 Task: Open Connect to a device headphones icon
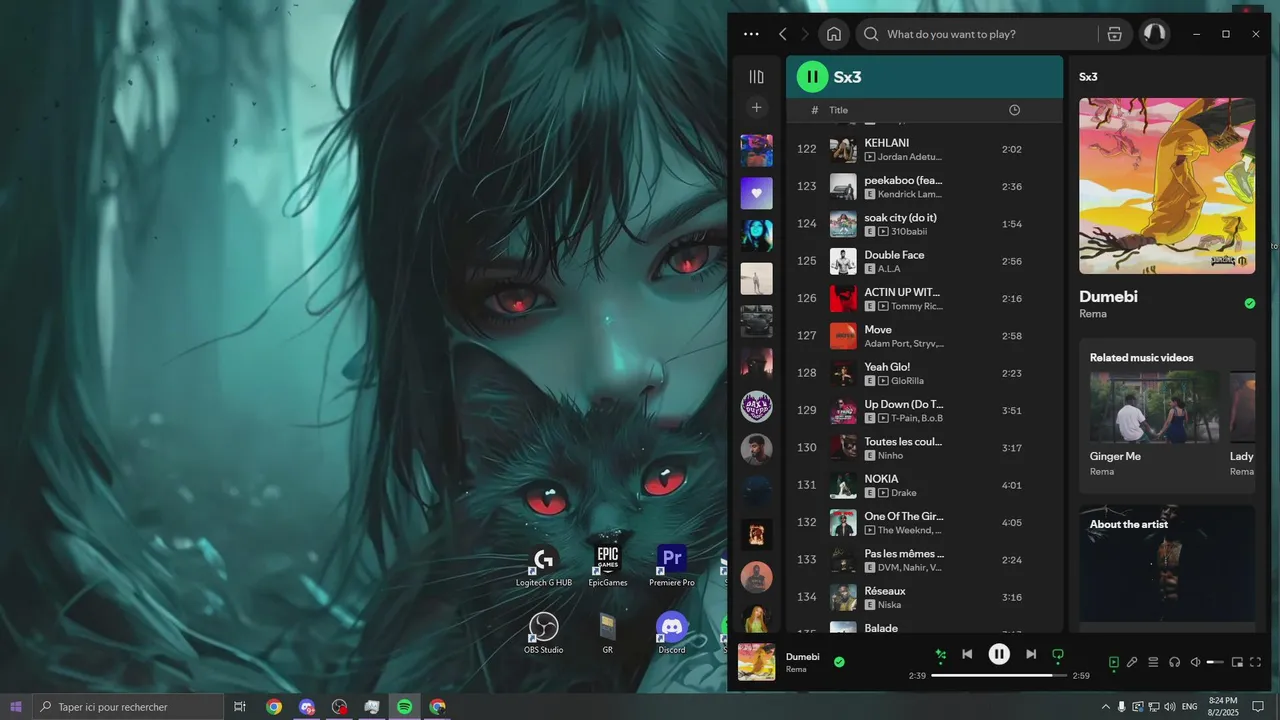[1174, 662]
